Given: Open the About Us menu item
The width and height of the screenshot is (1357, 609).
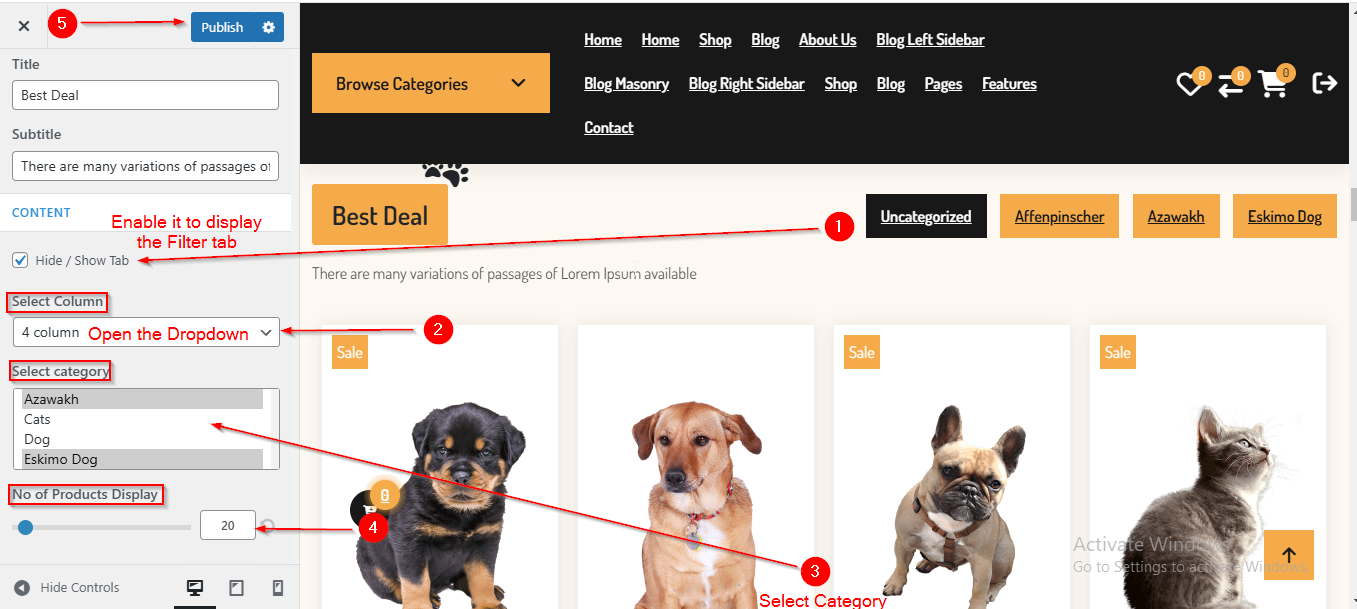Looking at the screenshot, I should coord(827,40).
